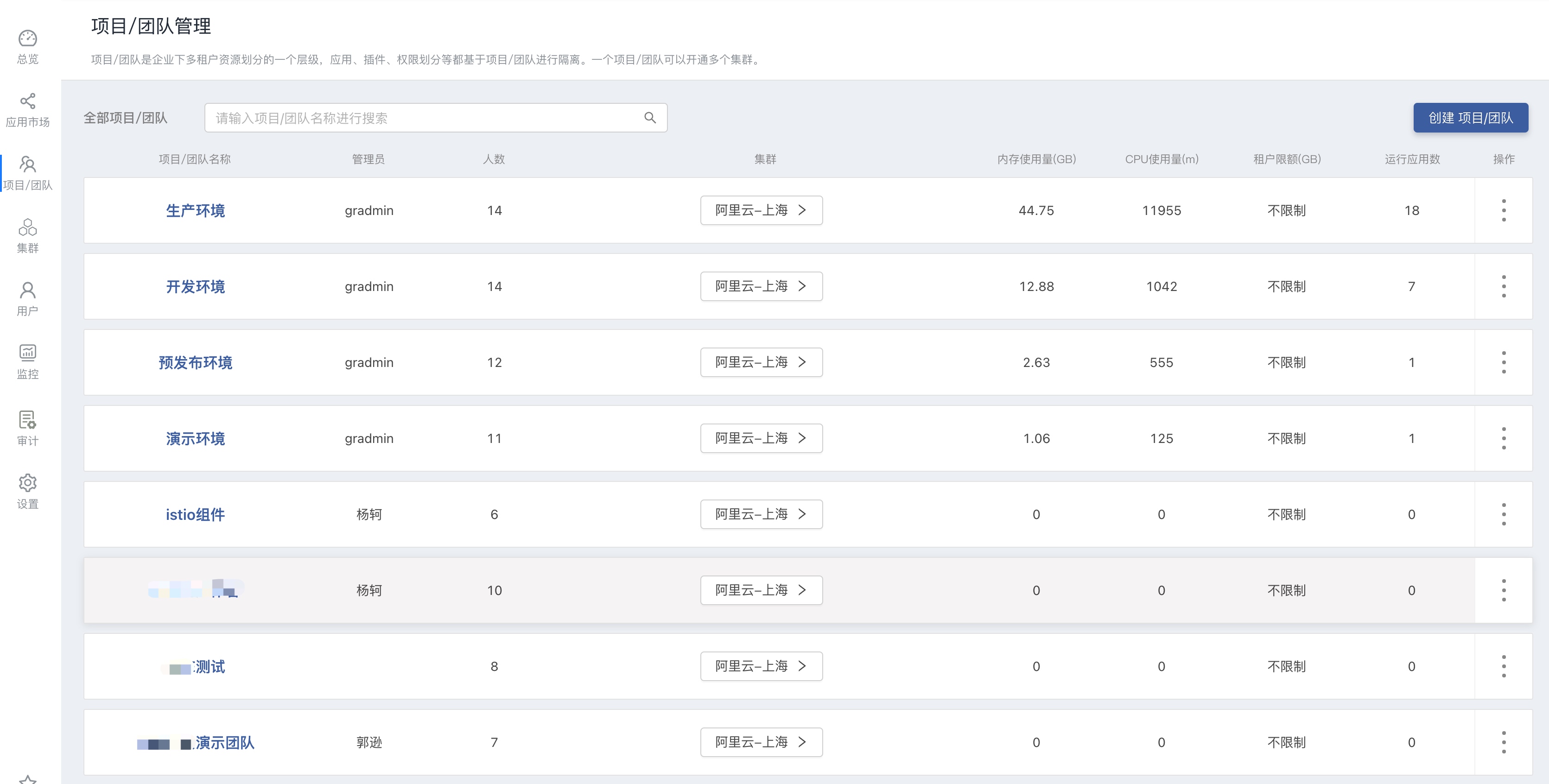Image resolution: width=1549 pixels, height=784 pixels.
Task: Click CPU value 555
Action: click(x=1162, y=362)
